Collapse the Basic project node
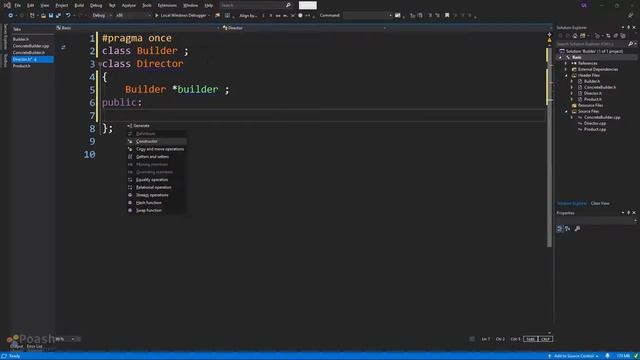The width and height of the screenshot is (640, 360). pos(560,58)
